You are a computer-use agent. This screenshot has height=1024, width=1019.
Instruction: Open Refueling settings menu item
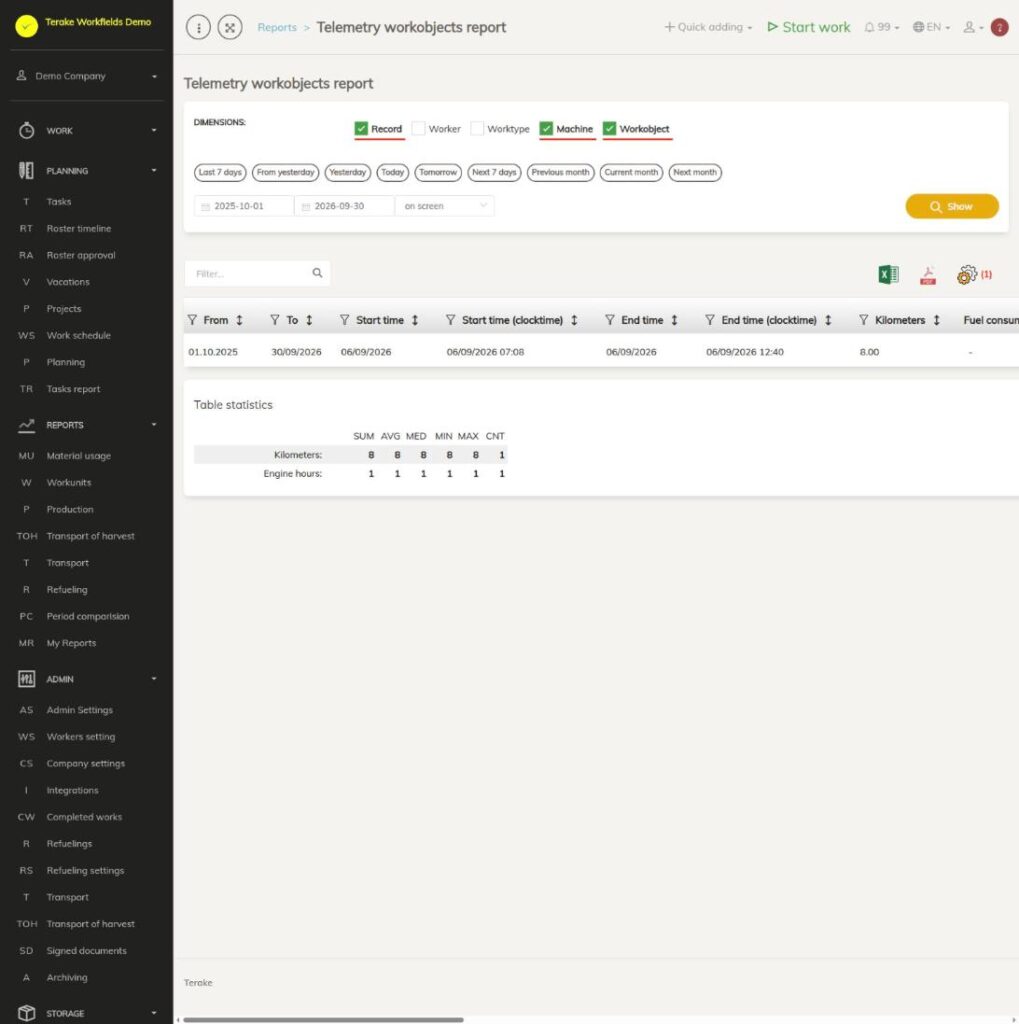(86, 871)
